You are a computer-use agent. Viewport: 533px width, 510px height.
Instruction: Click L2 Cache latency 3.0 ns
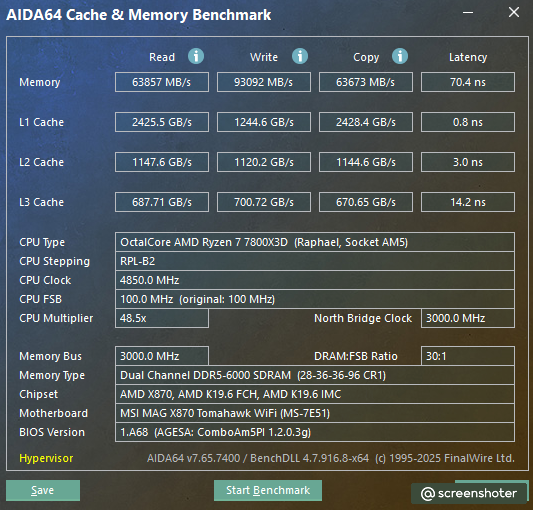[x=468, y=162]
